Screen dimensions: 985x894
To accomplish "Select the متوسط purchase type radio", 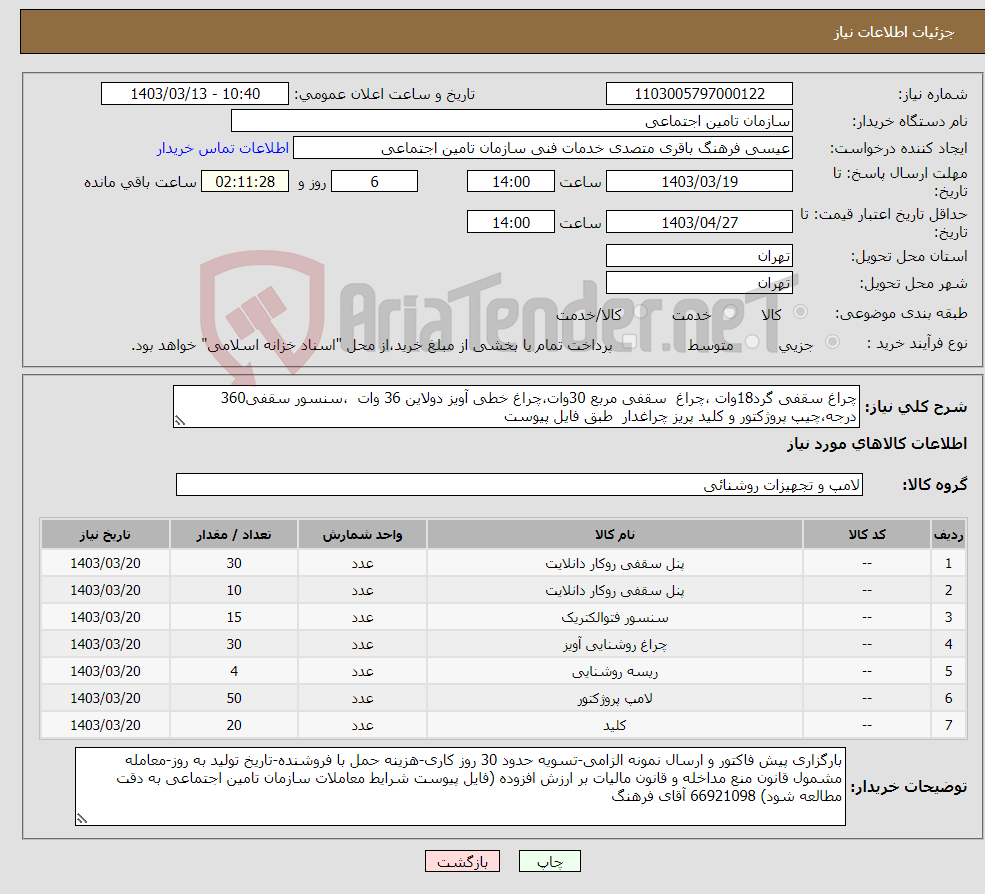I will coord(752,341).
